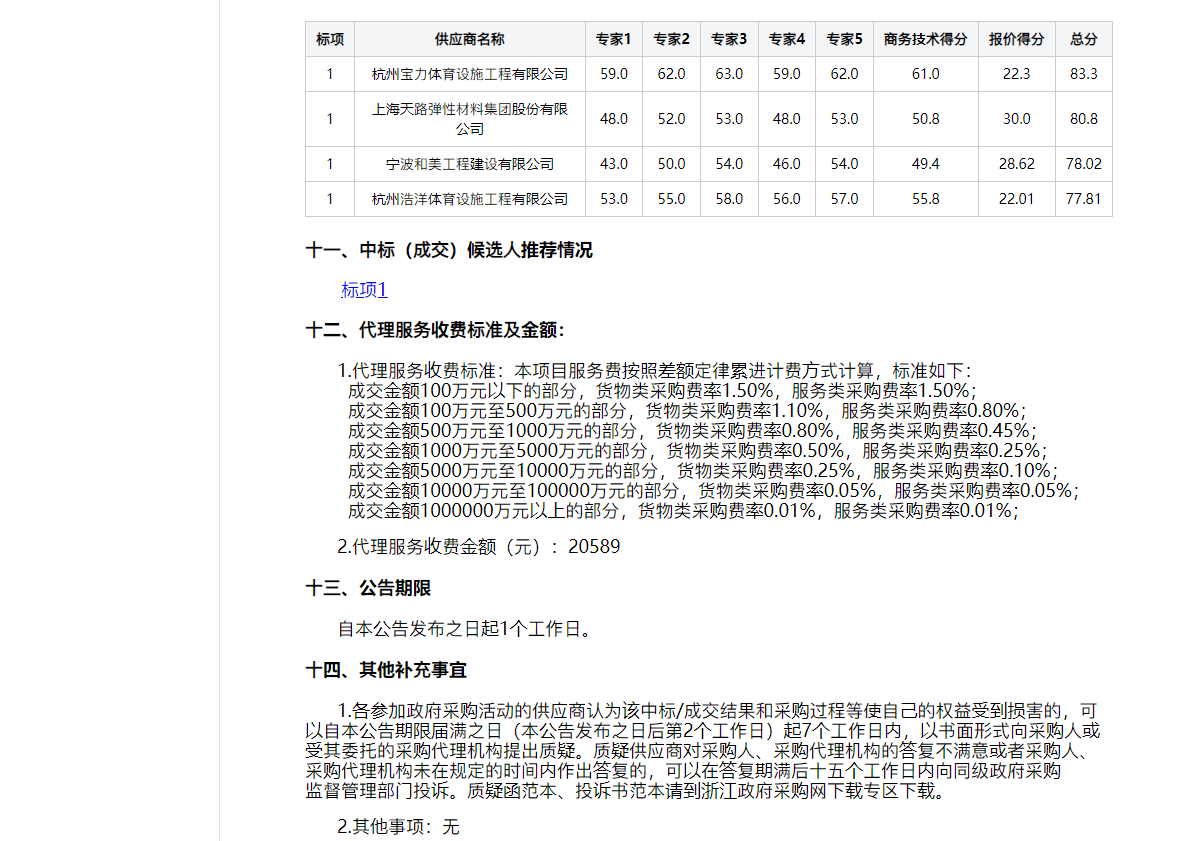The image size is (1198, 841).
Task: Click the 杭州浩洋体育设施工程有限公司 supplier cell
Action: [469, 199]
